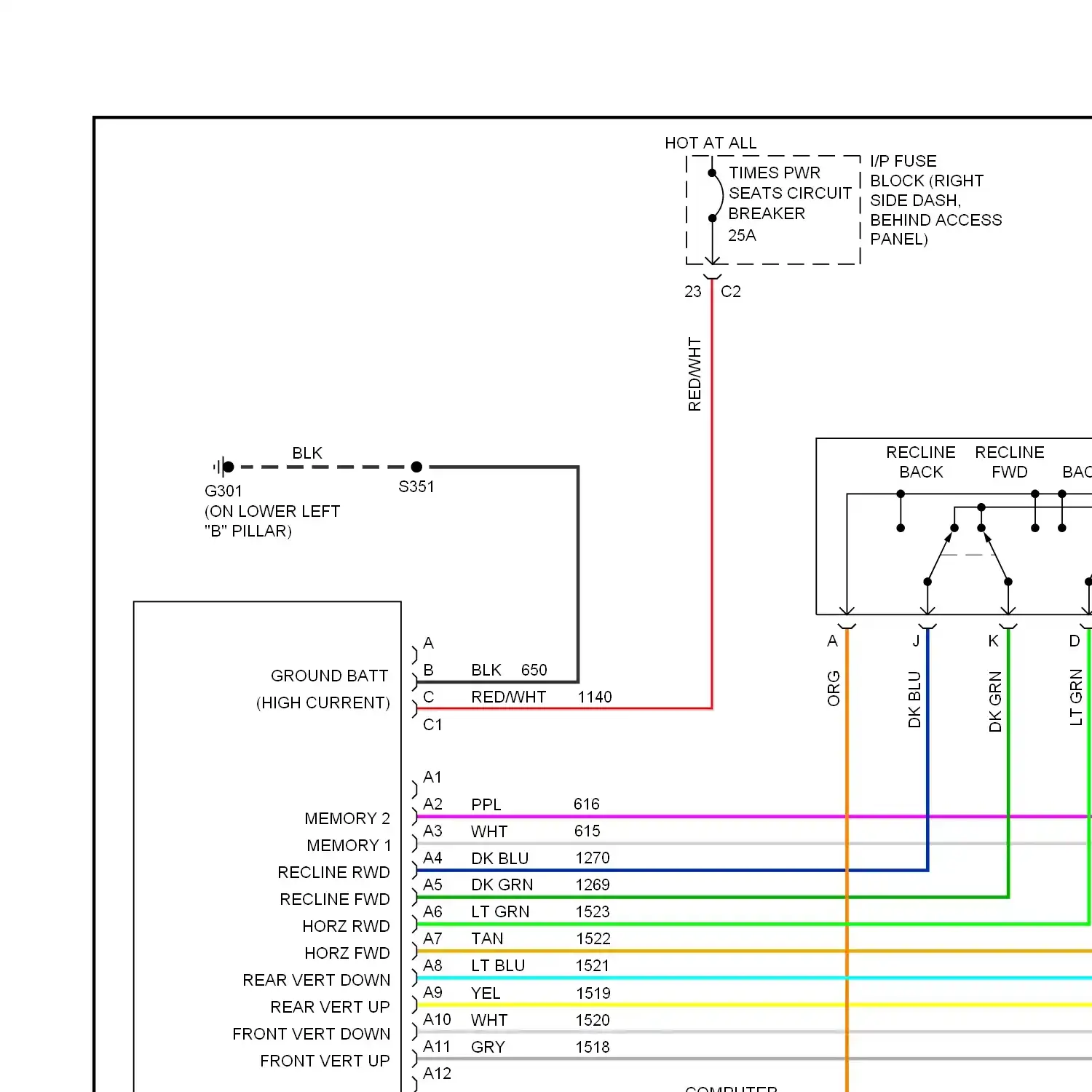The image size is (1092, 1092).
Task: Click circuit number "1270"
Action: (x=593, y=858)
